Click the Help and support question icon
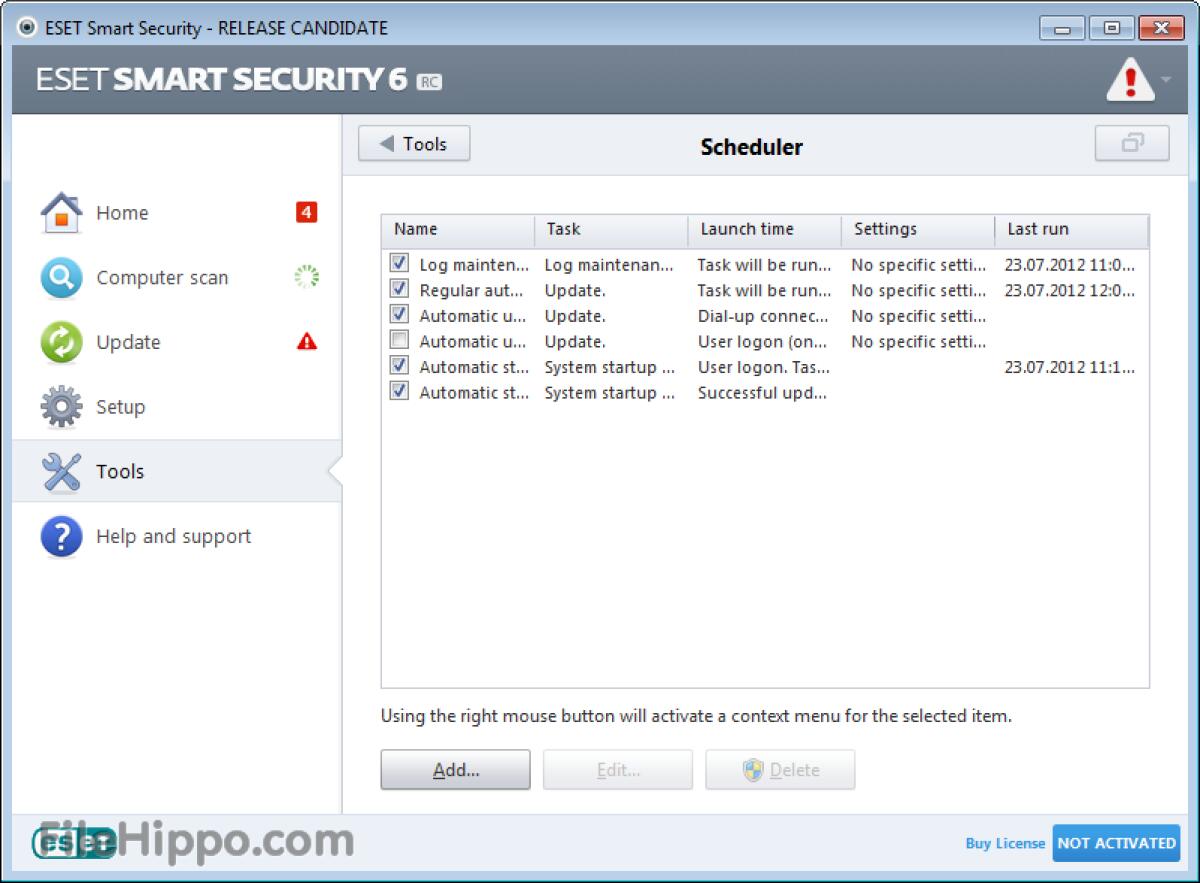 (61, 537)
